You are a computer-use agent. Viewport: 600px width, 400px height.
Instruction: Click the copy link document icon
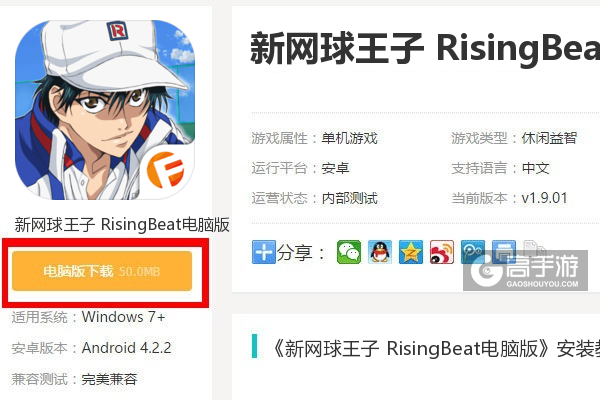coord(534,251)
